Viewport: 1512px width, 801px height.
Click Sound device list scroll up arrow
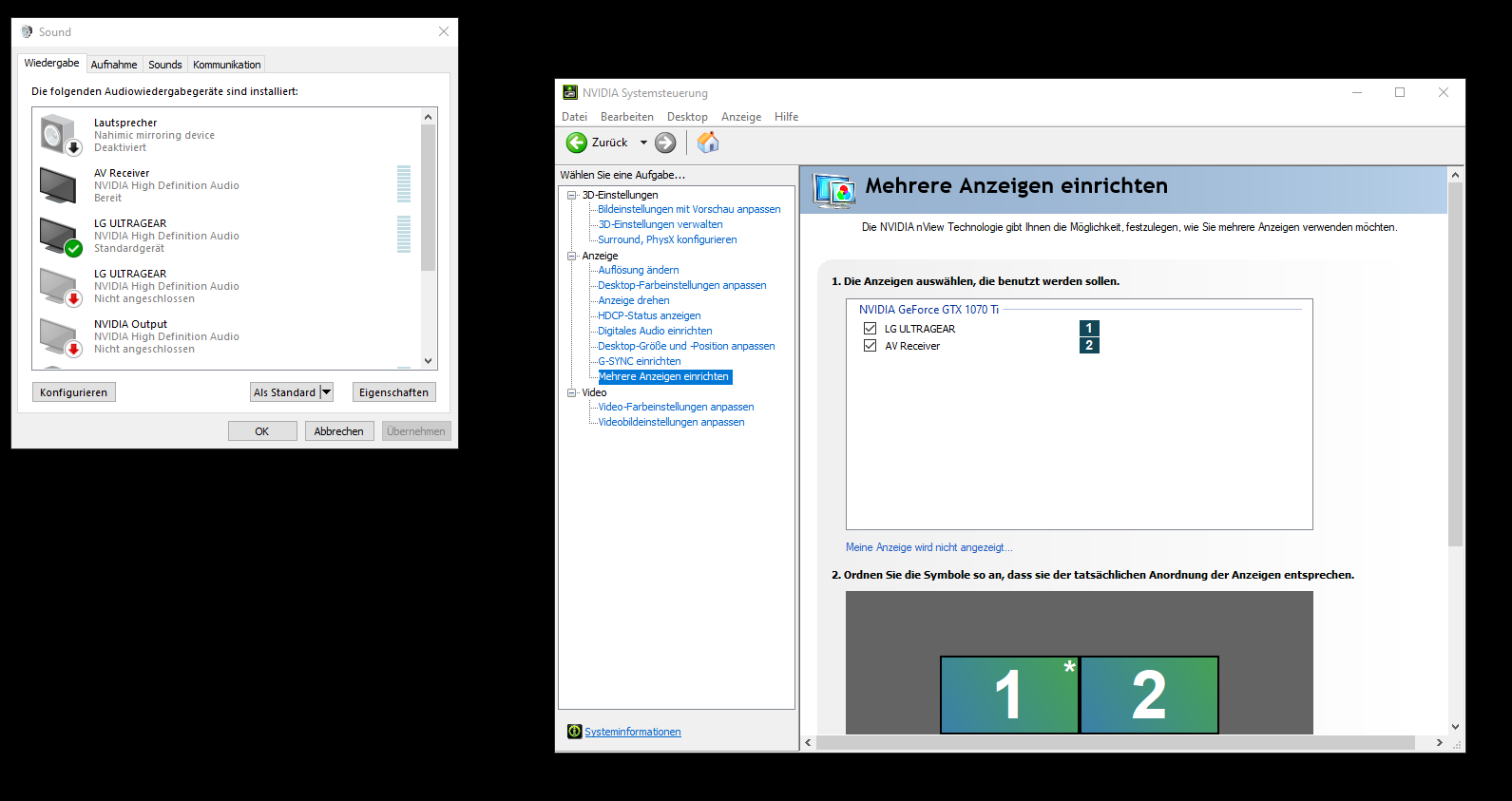point(428,116)
